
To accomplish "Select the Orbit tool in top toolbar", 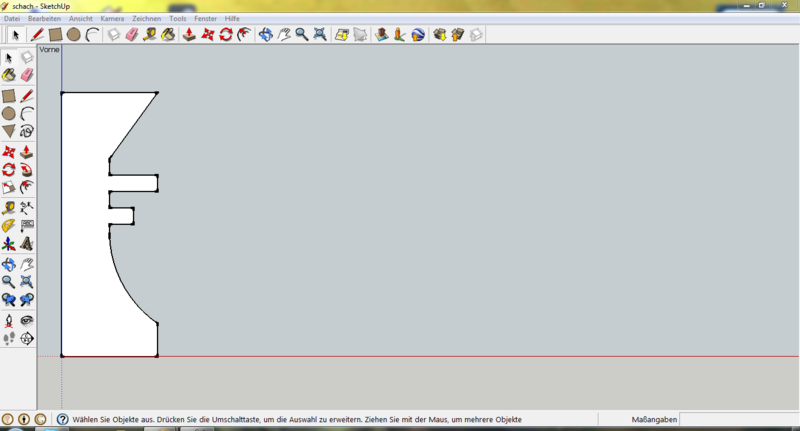I will 265,34.
